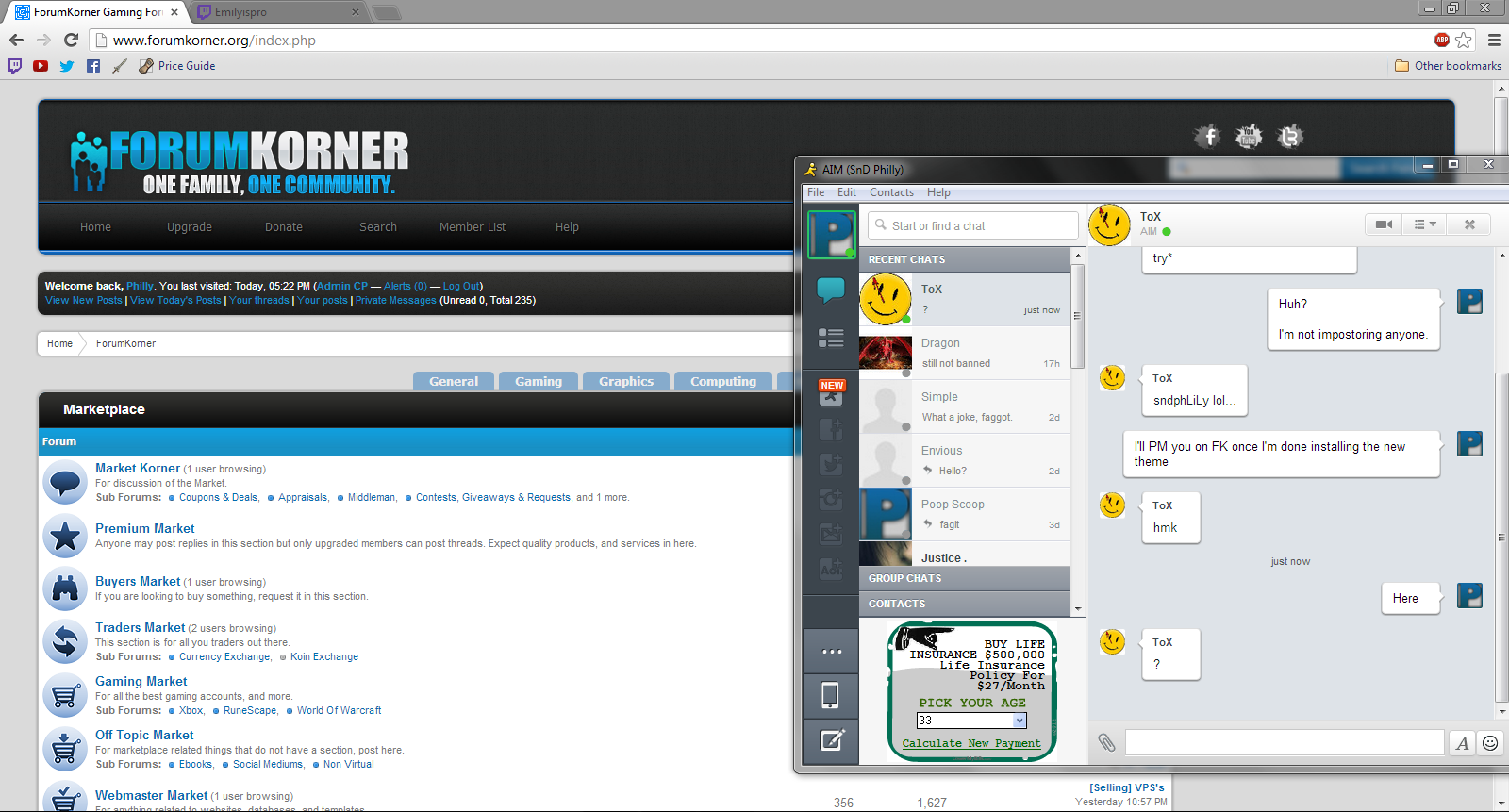Switch to the Emilyispro browser tab

(278, 12)
